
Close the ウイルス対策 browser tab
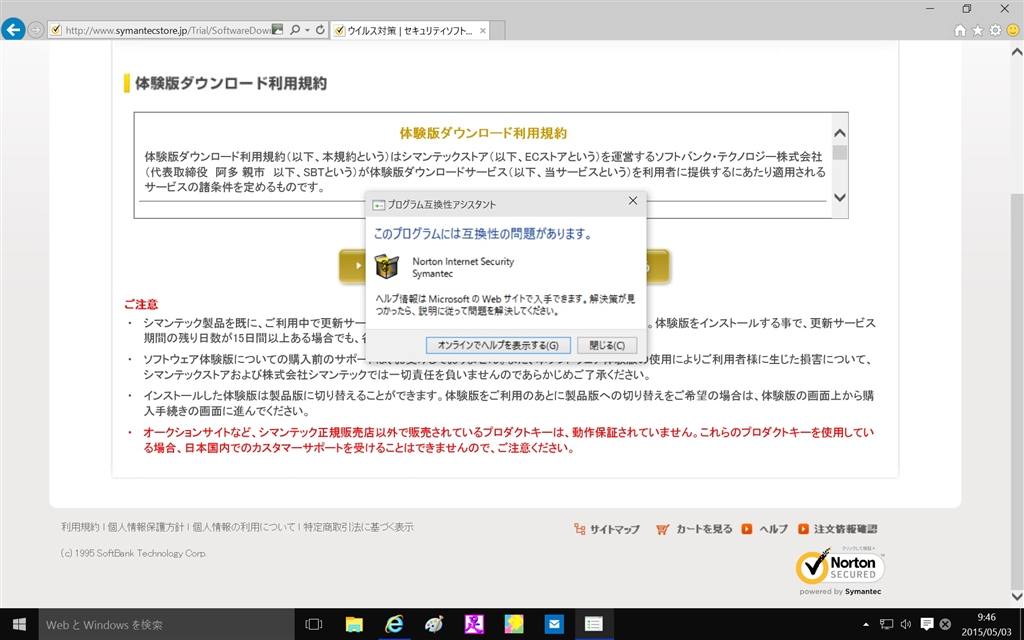483,31
